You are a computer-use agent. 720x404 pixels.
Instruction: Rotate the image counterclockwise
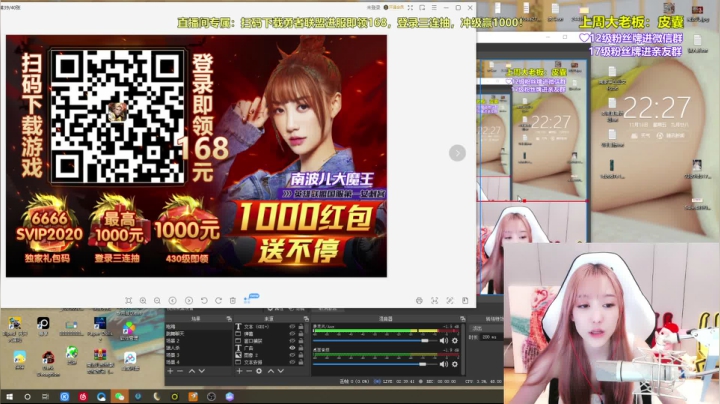204,300
